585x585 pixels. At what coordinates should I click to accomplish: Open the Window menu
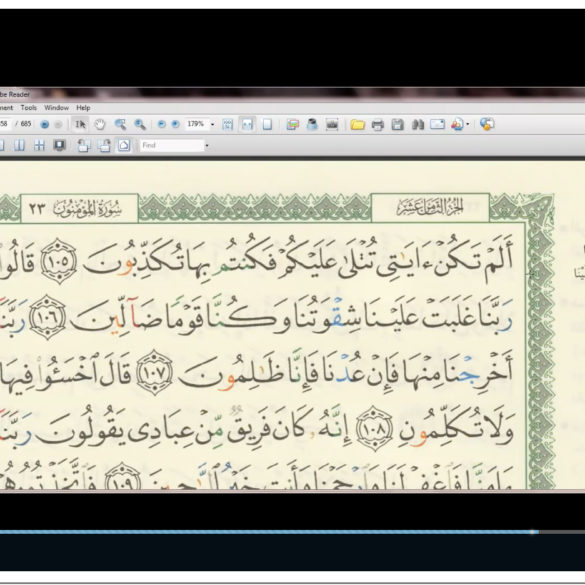(x=56, y=108)
